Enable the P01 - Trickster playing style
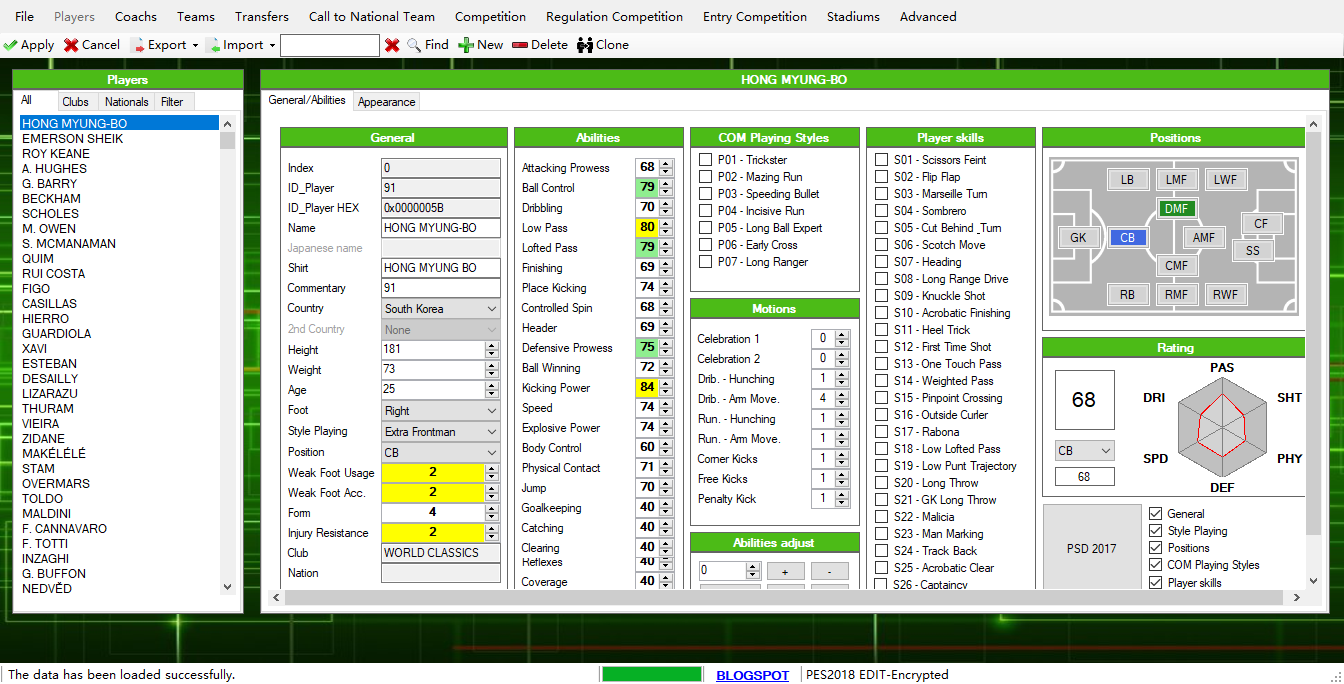This screenshot has height=684, width=1344. pyautogui.click(x=706, y=160)
